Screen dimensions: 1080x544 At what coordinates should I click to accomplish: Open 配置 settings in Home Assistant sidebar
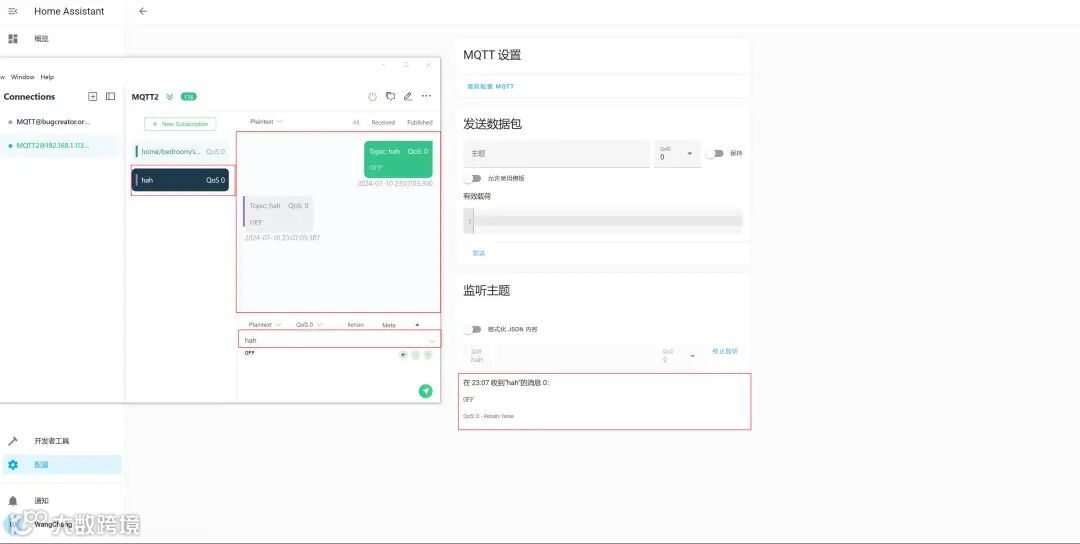(62, 465)
